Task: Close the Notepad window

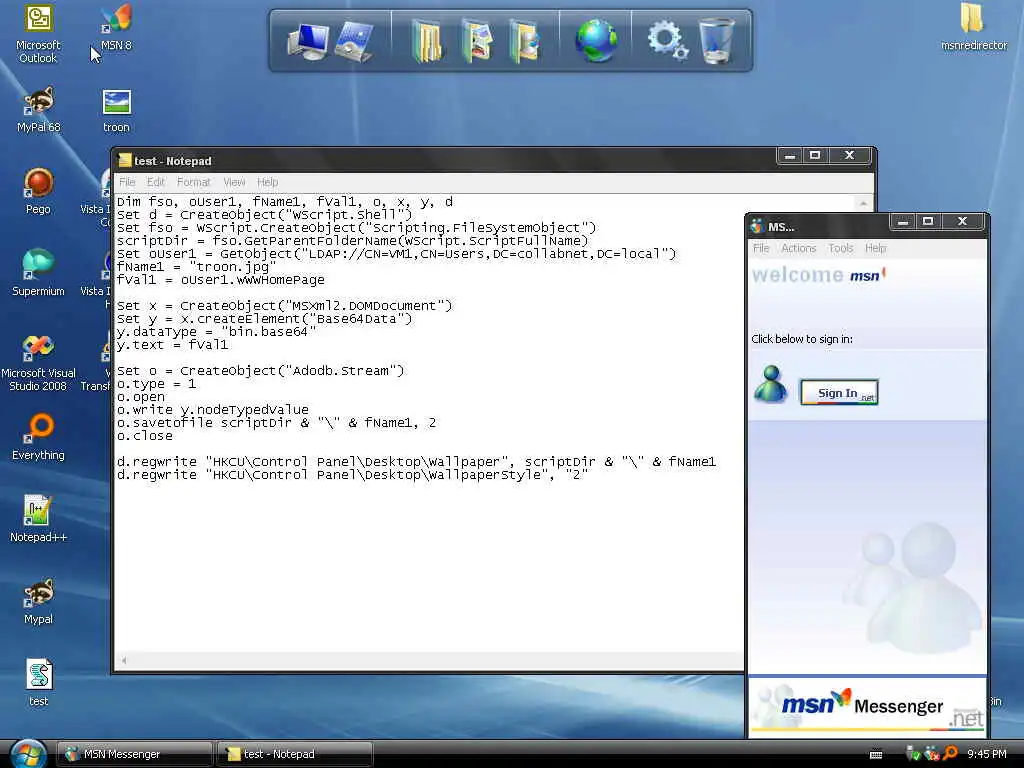Action: [x=849, y=155]
